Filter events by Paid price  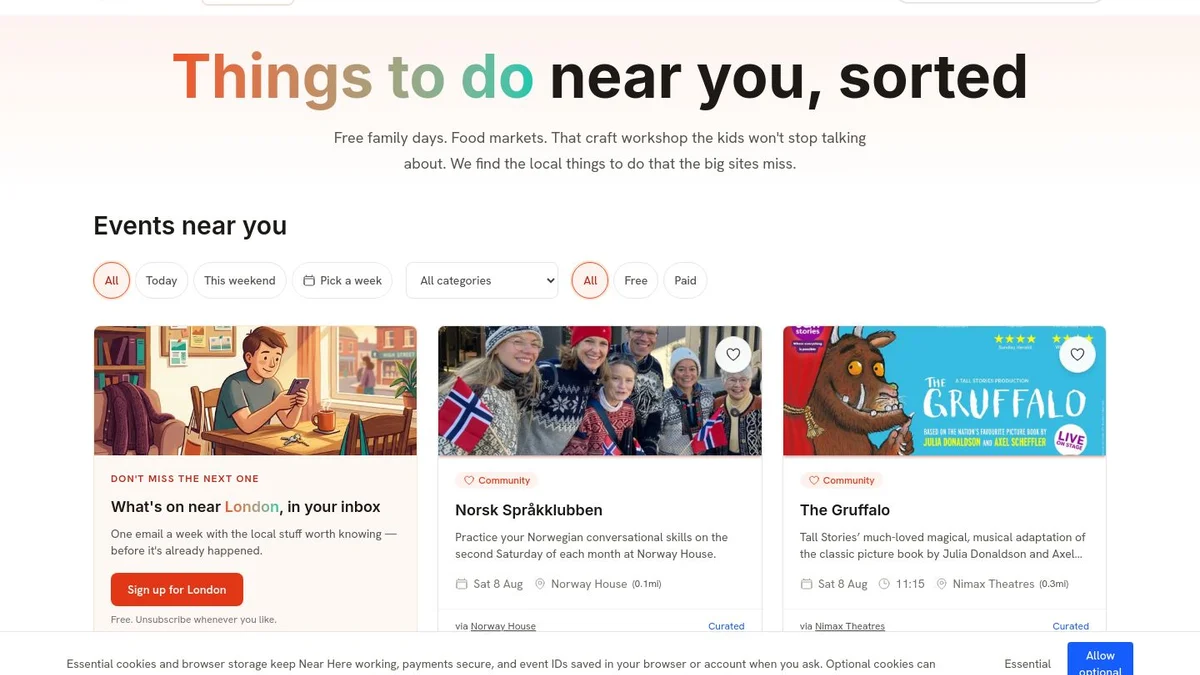pyautogui.click(x=685, y=281)
